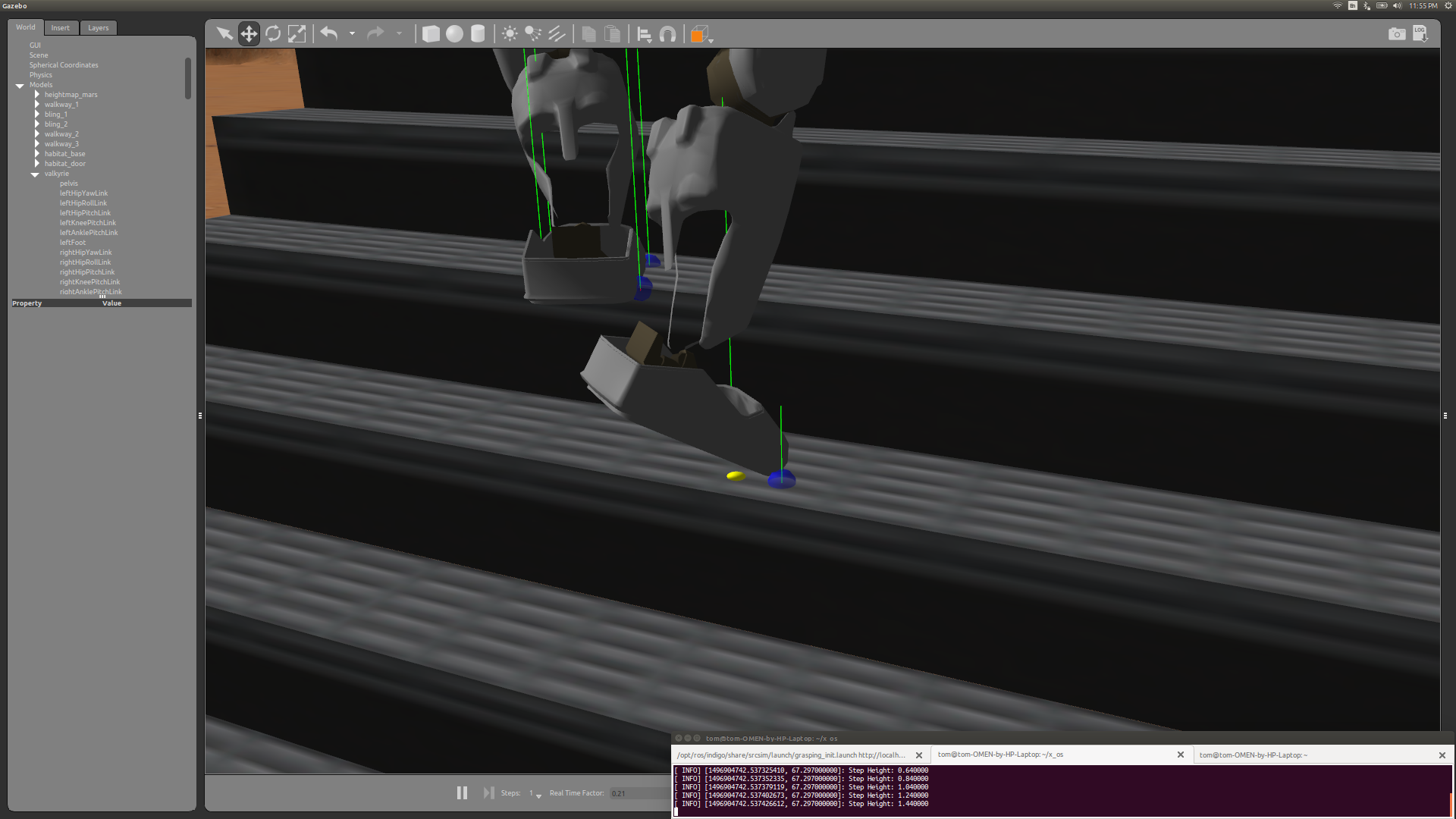This screenshot has width=1456, height=819.
Task: Add a sphere to the world
Action: (x=454, y=33)
